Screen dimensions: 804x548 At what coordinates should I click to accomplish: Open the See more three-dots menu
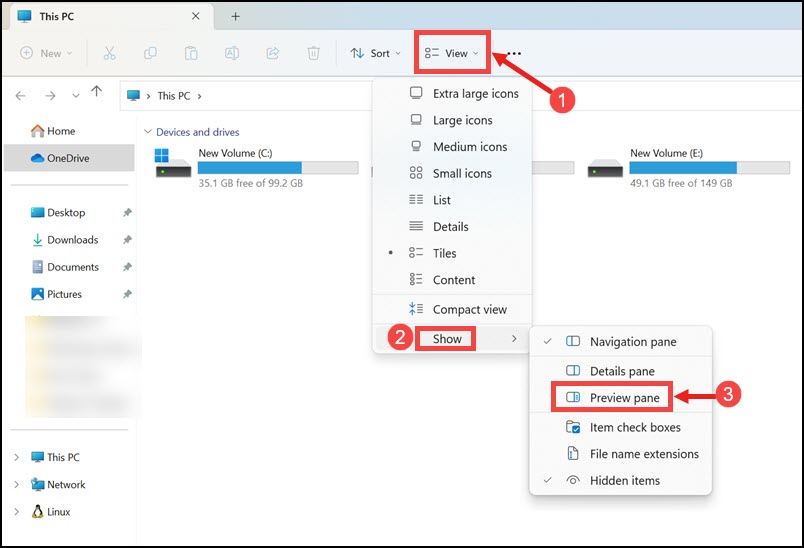514,53
